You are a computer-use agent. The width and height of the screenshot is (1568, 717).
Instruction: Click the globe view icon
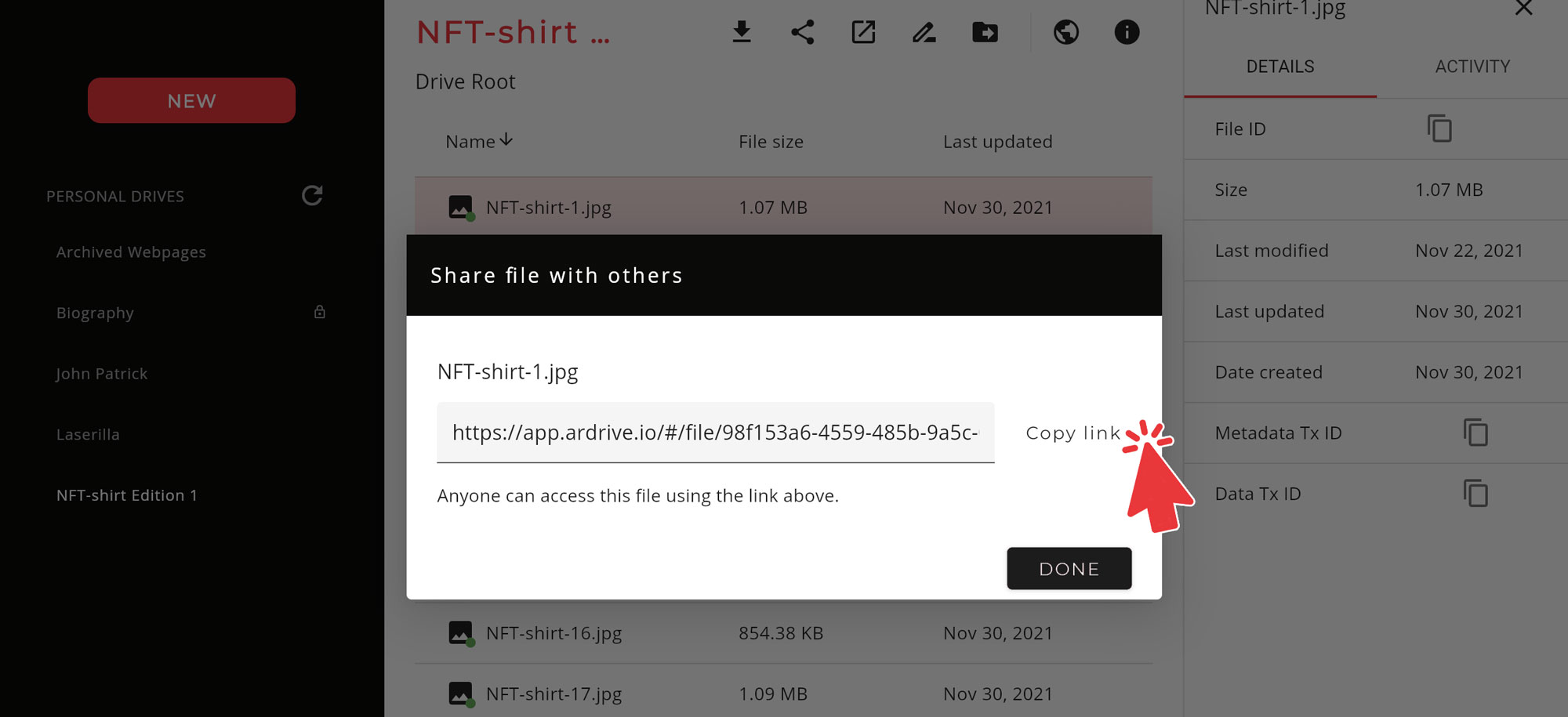(1066, 32)
